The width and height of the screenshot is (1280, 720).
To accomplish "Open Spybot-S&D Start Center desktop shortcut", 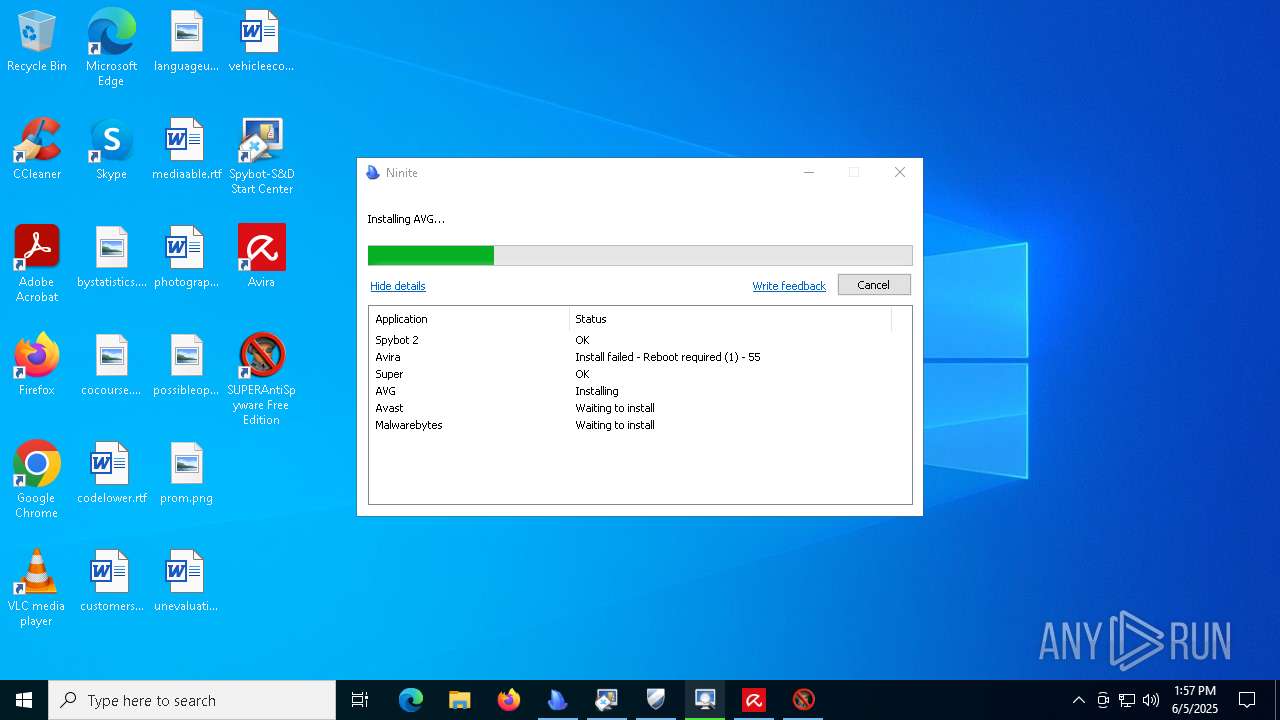I will (261, 157).
